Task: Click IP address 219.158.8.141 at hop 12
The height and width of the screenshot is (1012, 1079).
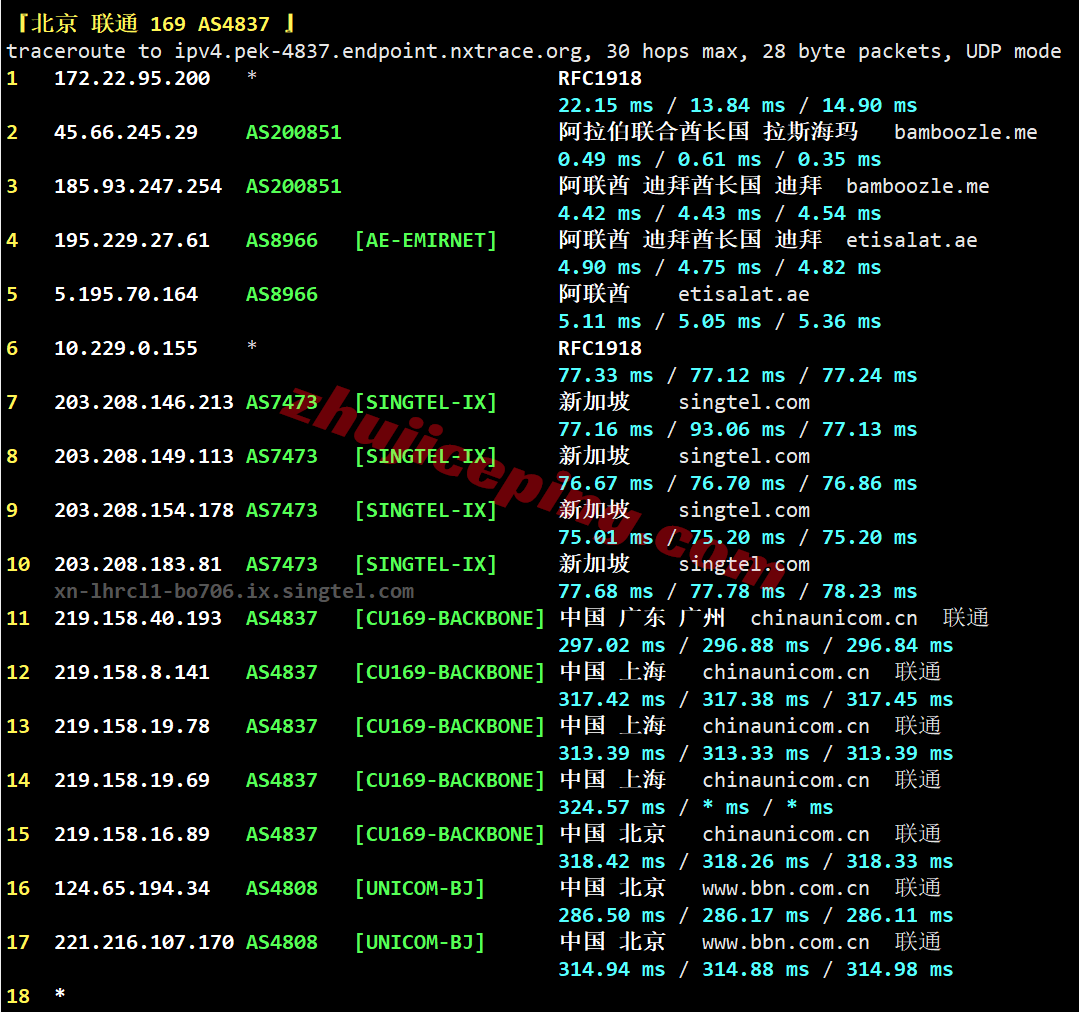Action: click(132, 672)
